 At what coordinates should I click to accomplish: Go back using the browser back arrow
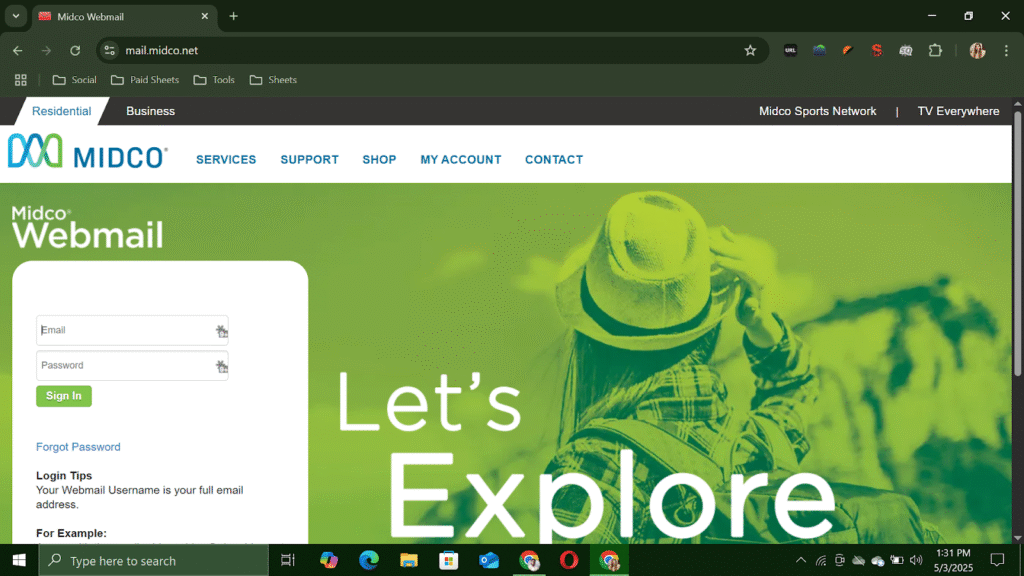[18, 50]
